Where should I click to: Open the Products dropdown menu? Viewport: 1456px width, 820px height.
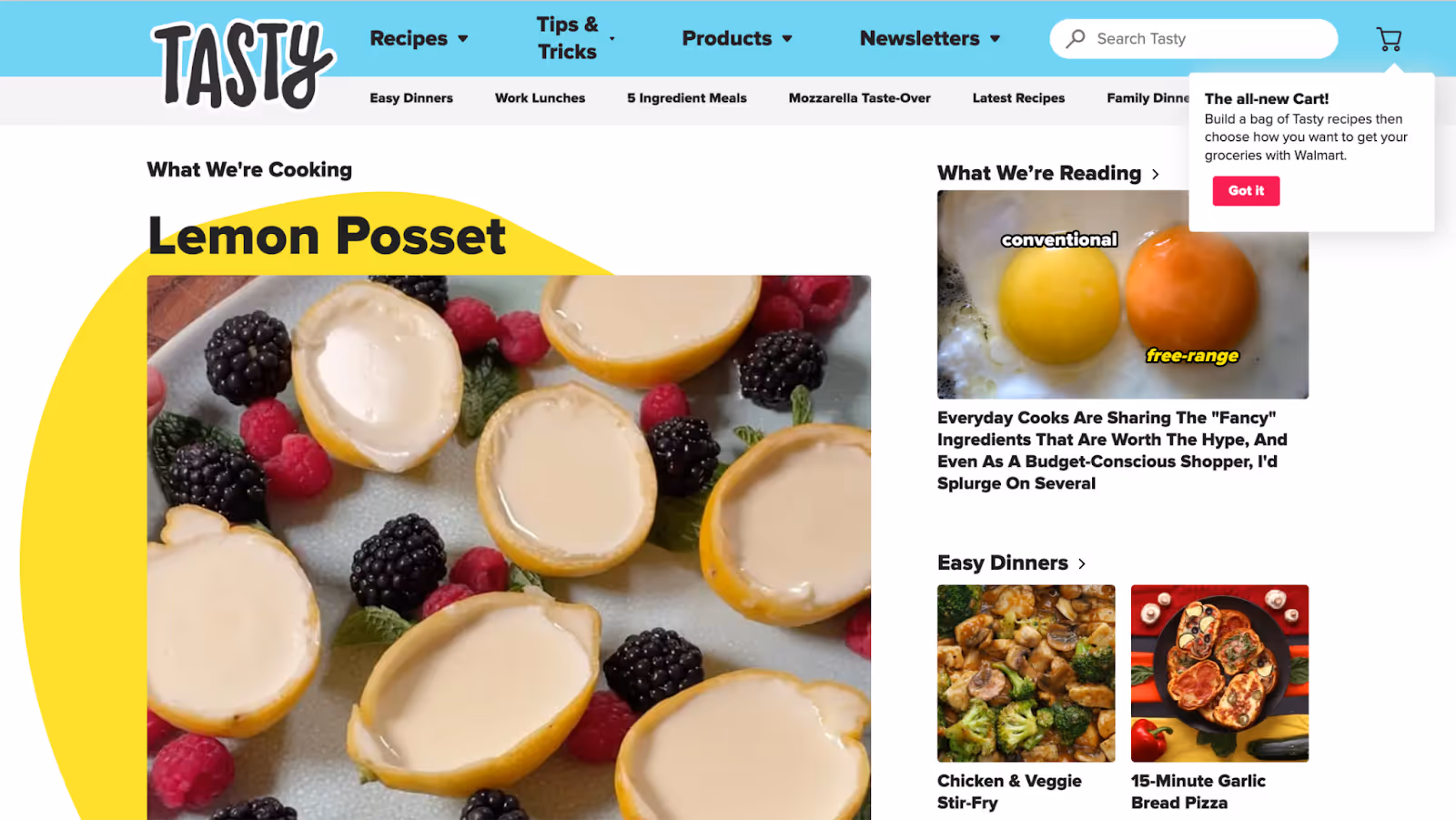click(737, 38)
